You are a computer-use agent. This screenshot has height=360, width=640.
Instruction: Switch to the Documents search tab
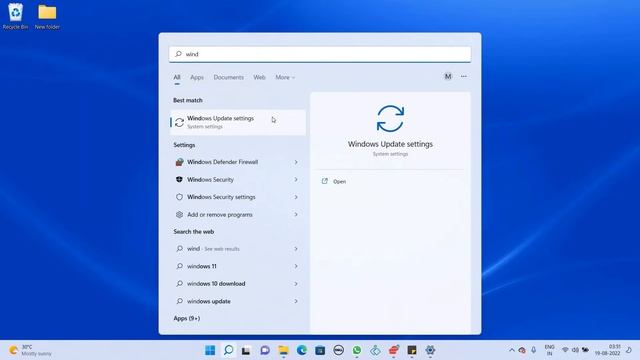pos(229,77)
